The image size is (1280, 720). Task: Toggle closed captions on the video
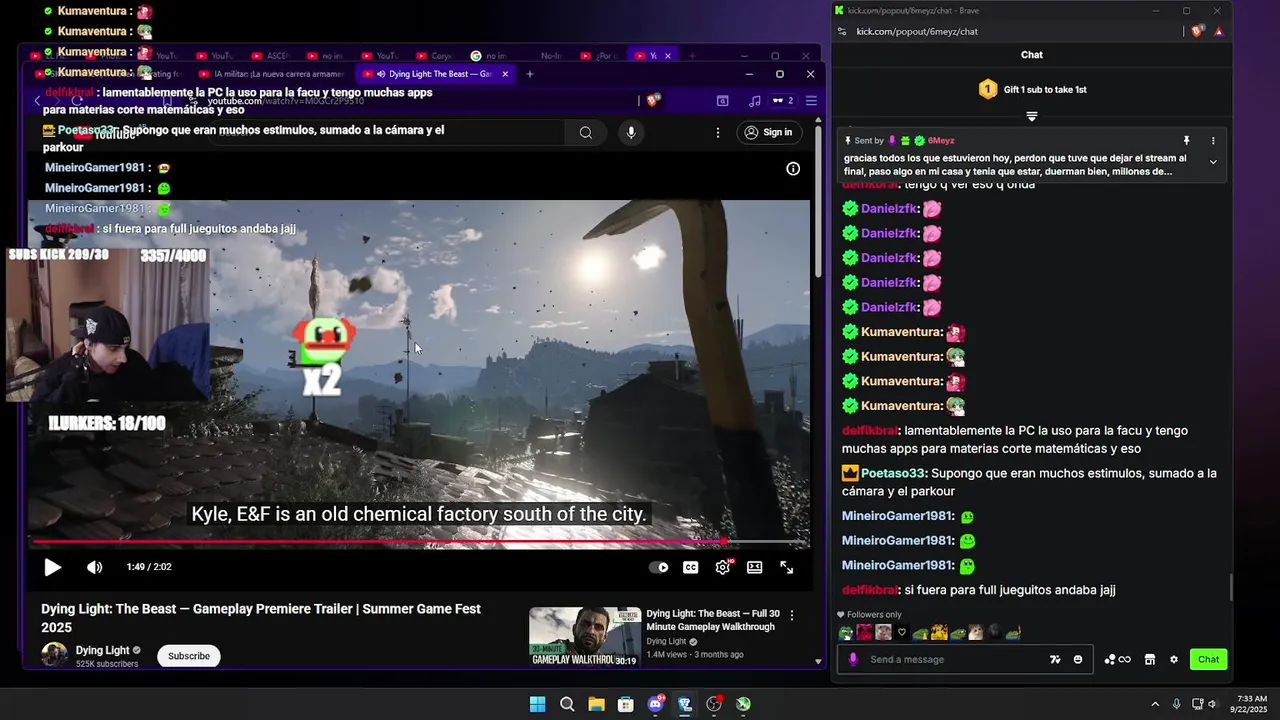pos(690,567)
